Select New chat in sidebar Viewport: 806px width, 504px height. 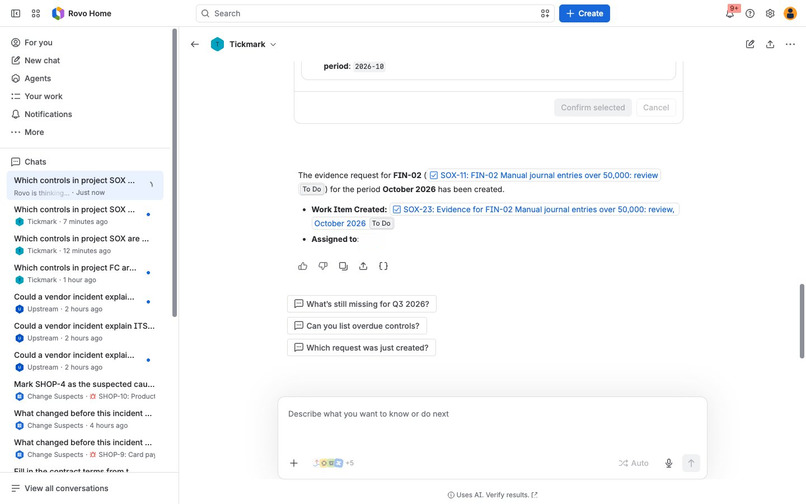coord(85,60)
